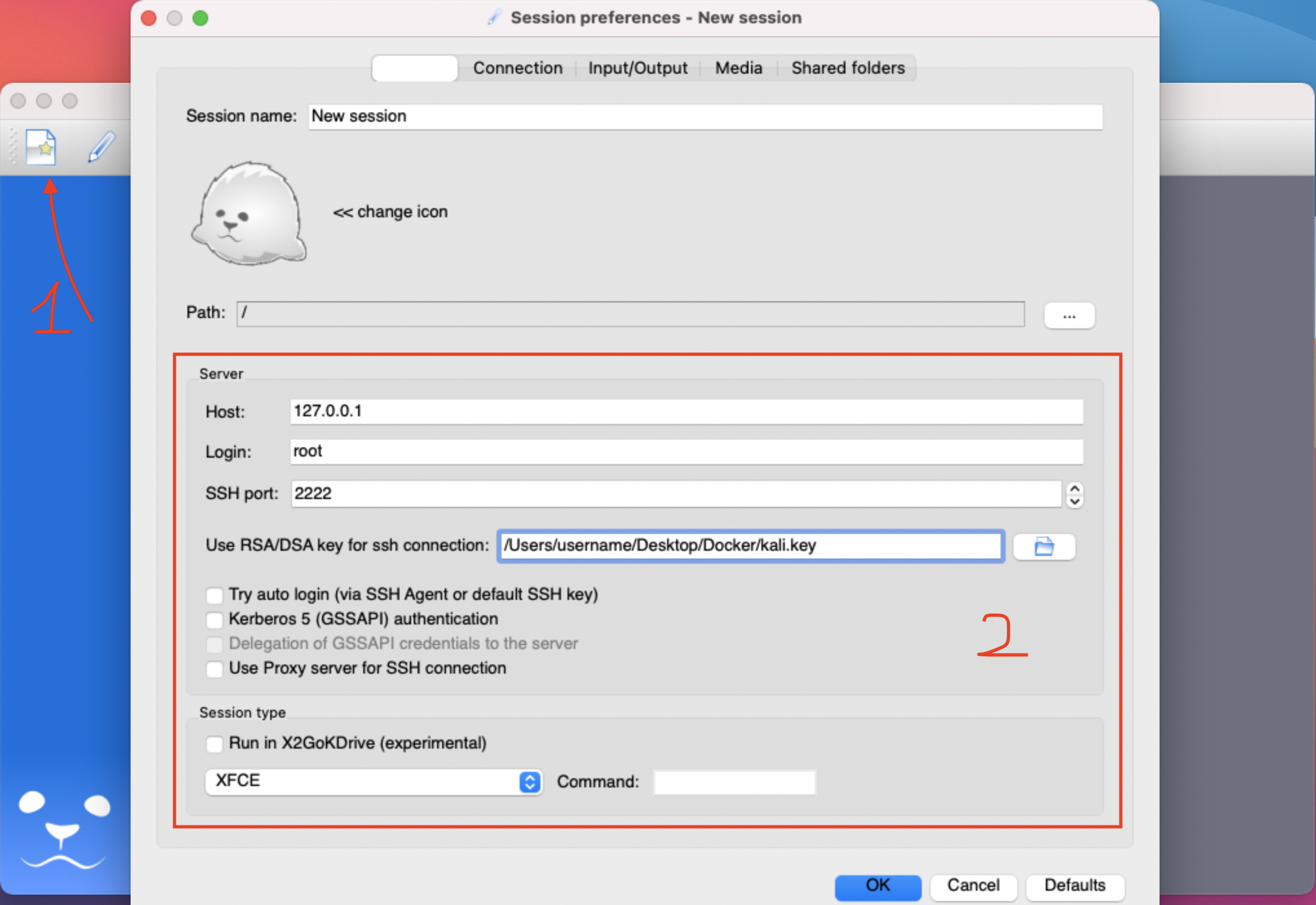The image size is (1316, 905).
Task: Open RSA key file browser folder icon
Action: tap(1043, 546)
